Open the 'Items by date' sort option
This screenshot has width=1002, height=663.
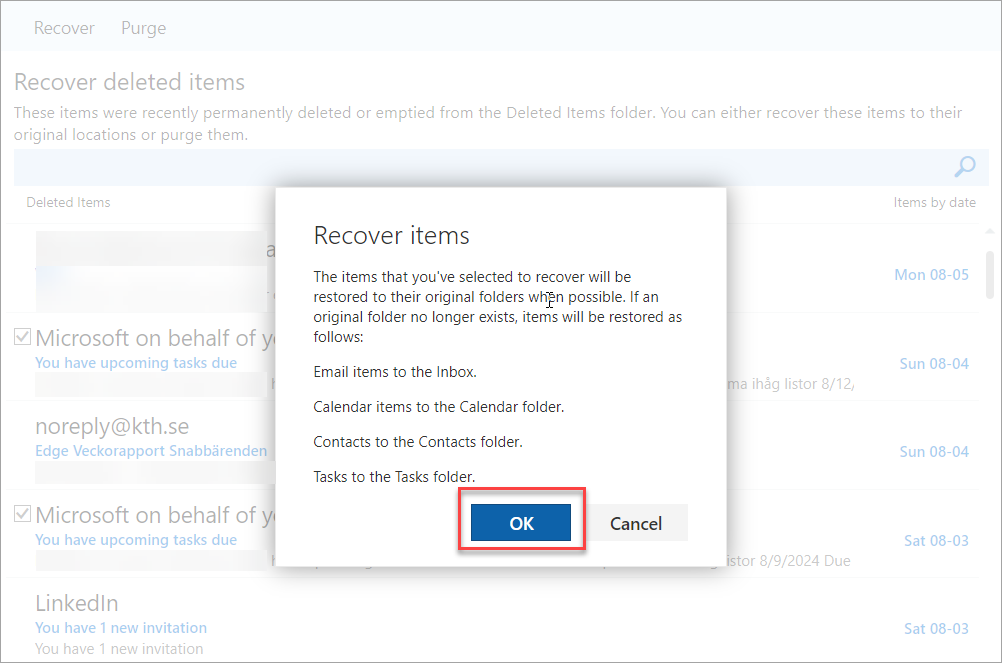point(934,202)
